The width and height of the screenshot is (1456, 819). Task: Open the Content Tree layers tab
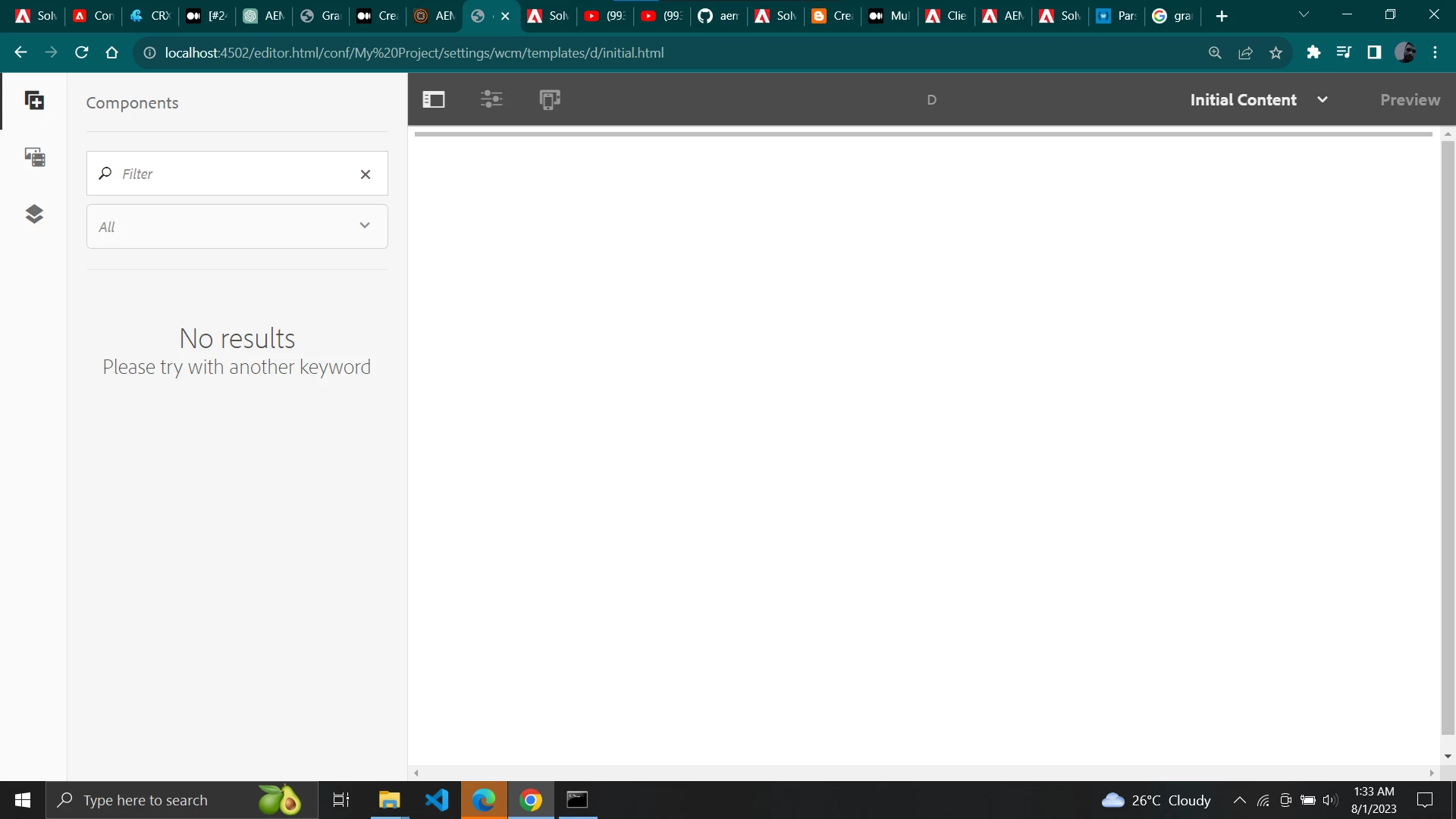(x=34, y=214)
